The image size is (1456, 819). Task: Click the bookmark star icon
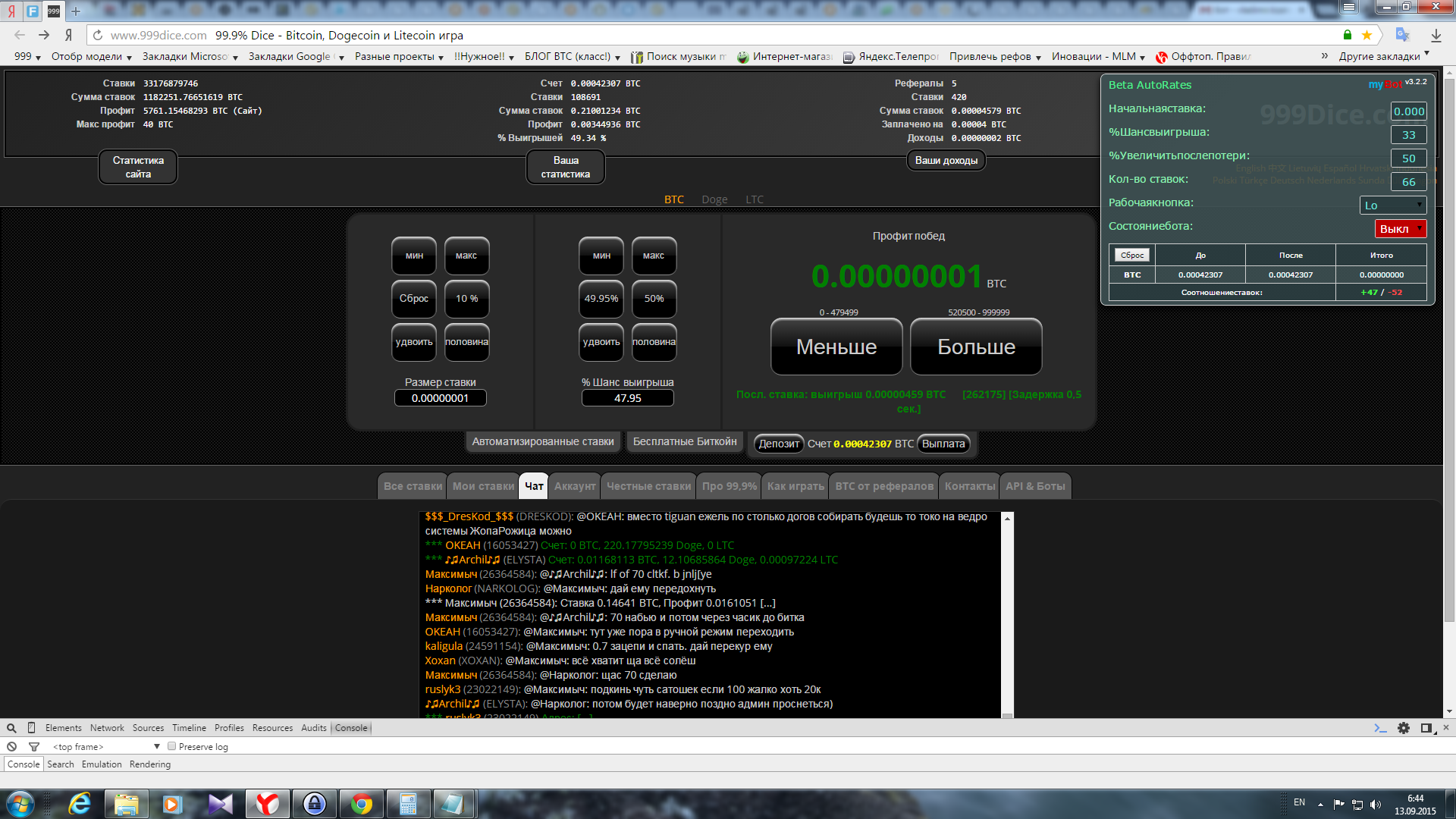1367,35
